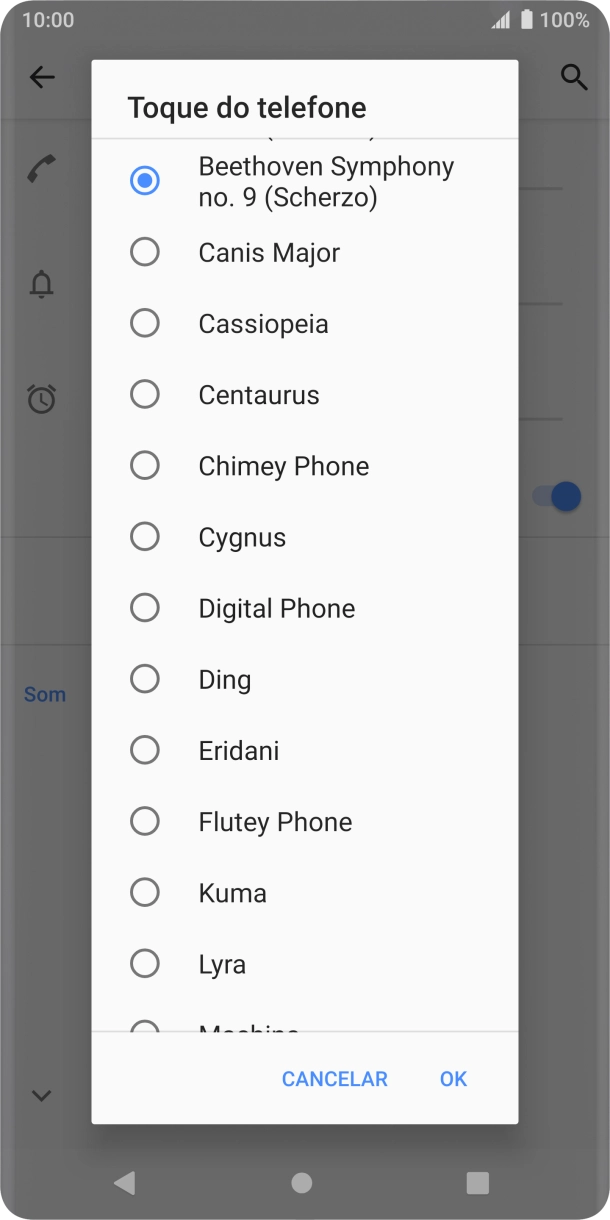Open search with magnifier icon
Image resolution: width=610 pixels, height=1220 pixels.
(573, 77)
